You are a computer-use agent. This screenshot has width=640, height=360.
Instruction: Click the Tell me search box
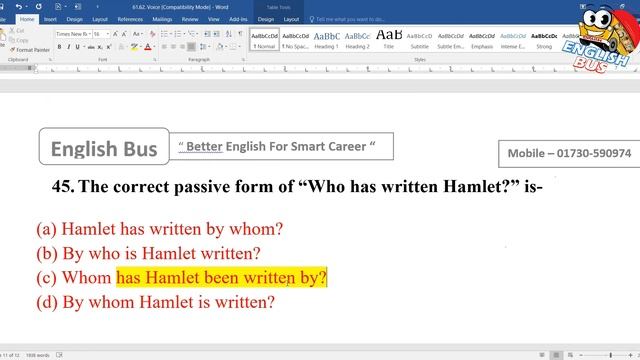click(347, 19)
